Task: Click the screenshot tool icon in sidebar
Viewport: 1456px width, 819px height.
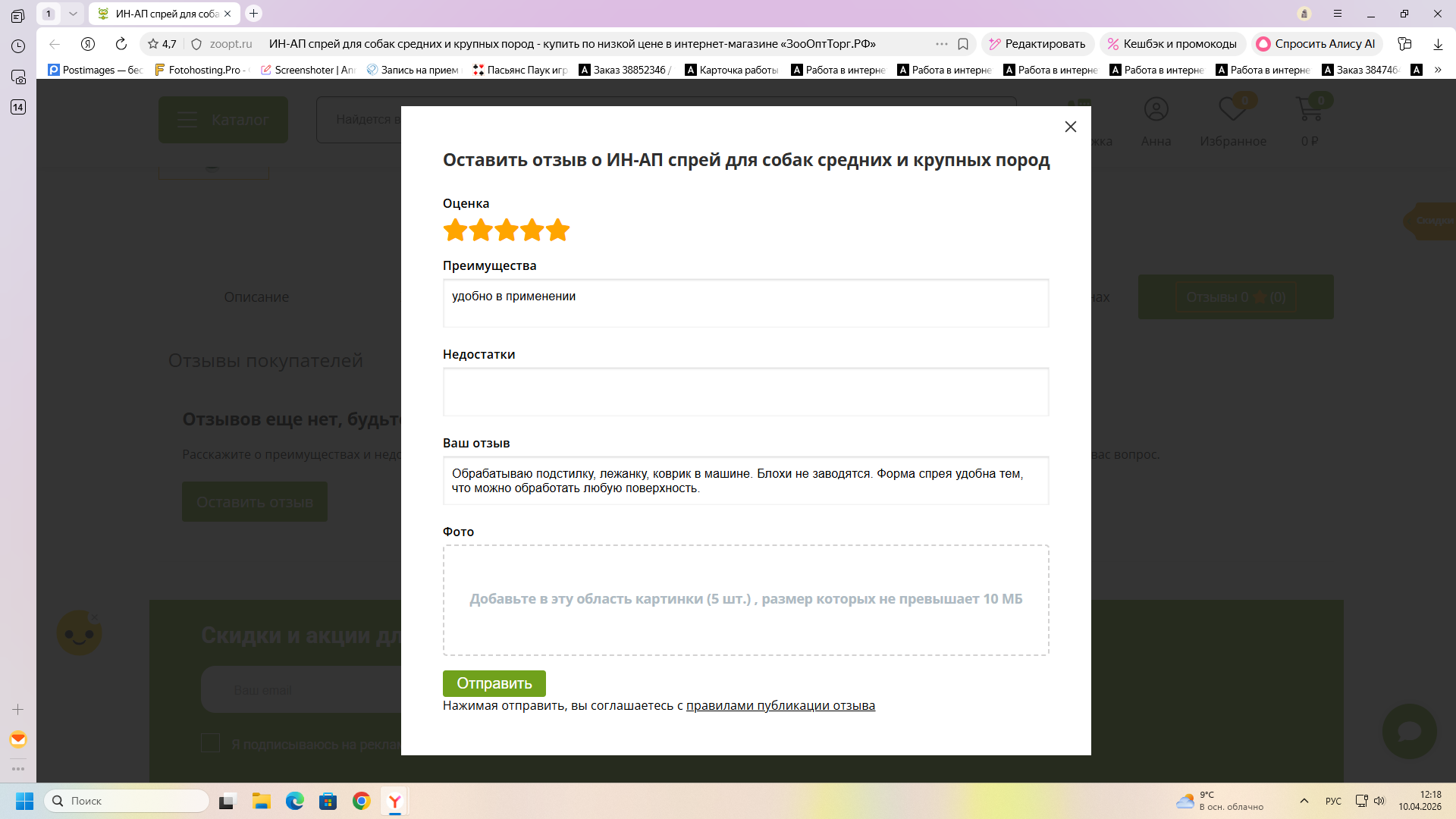Action: coord(18,77)
